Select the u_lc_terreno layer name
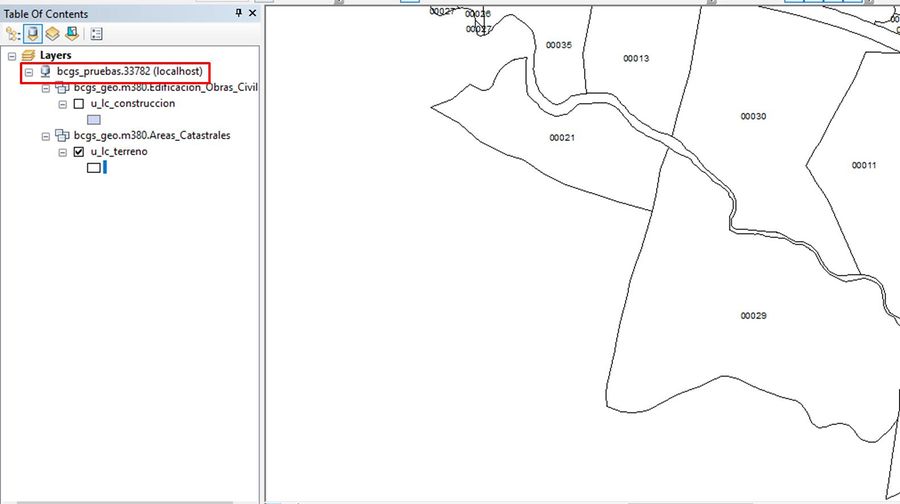 pos(119,152)
